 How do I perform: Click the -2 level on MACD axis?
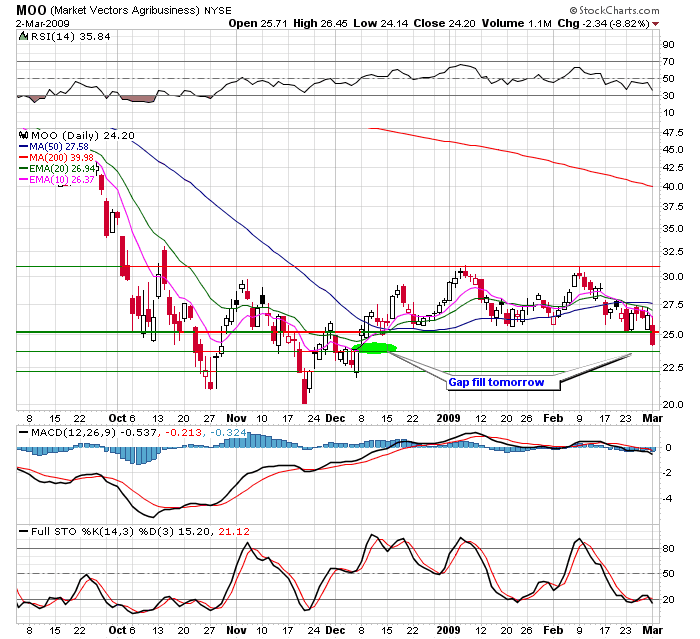[x=668, y=473]
